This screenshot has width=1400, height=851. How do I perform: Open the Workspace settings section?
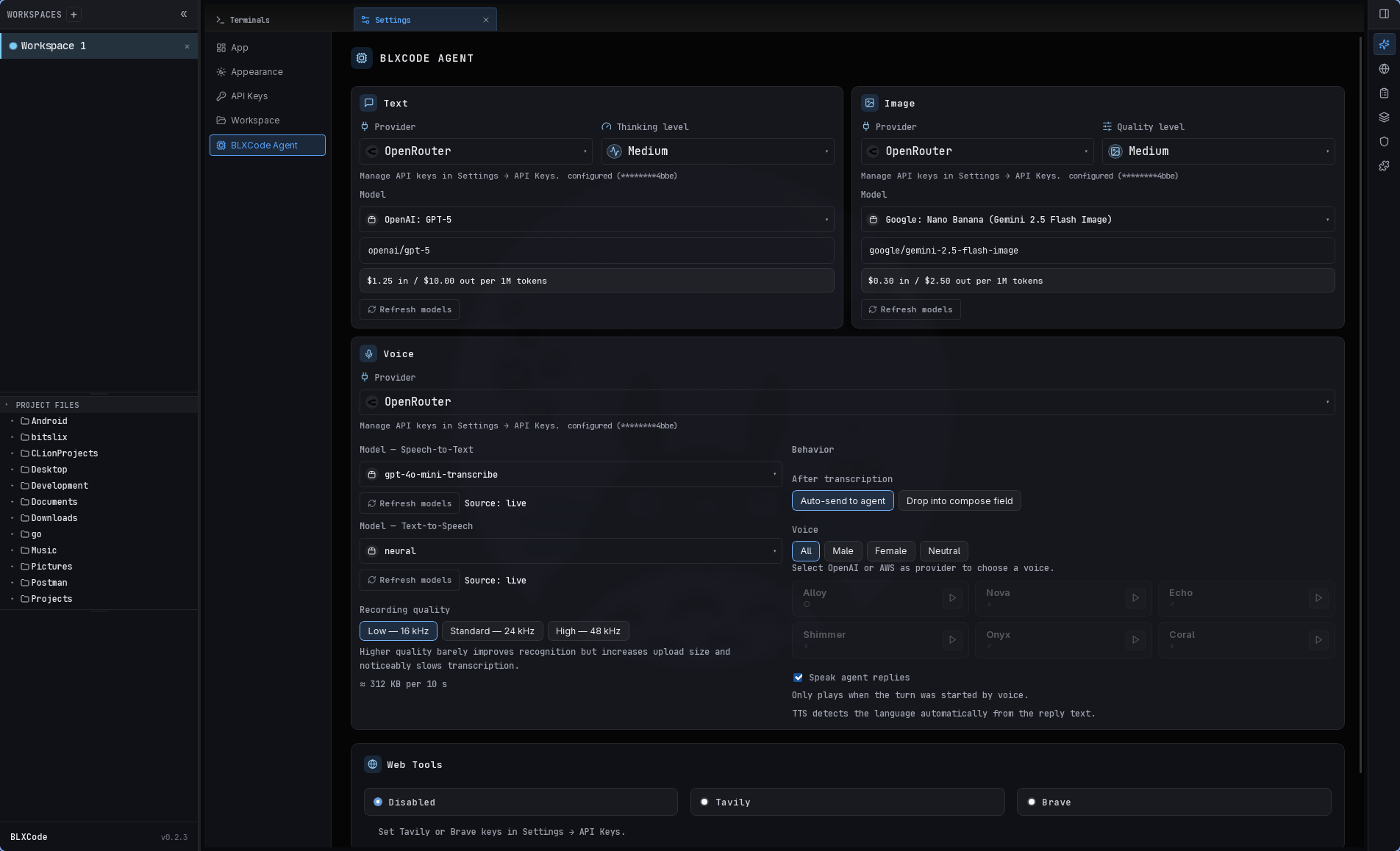[268, 121]
